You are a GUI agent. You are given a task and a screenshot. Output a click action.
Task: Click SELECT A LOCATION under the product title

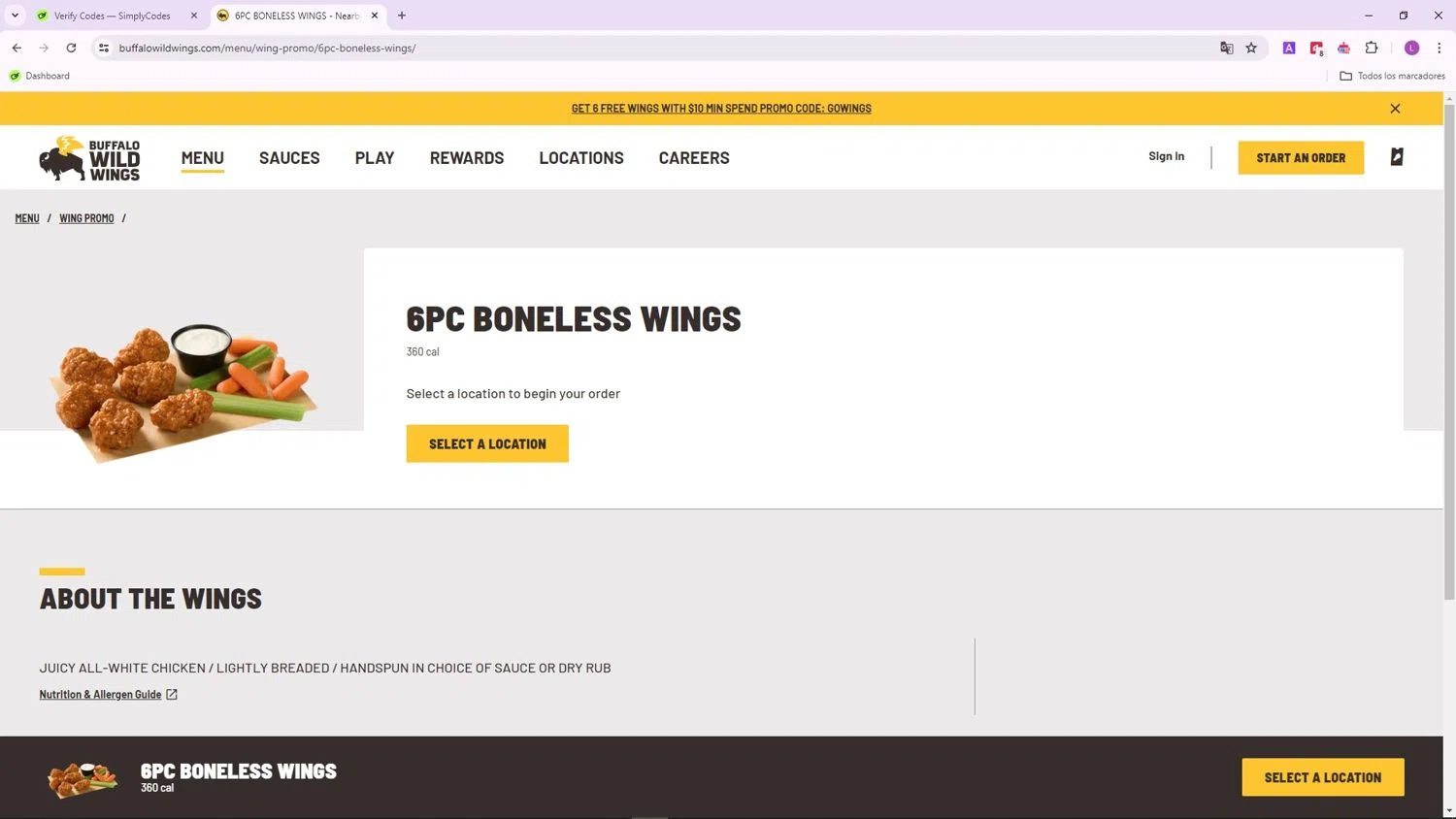[487, 443]
